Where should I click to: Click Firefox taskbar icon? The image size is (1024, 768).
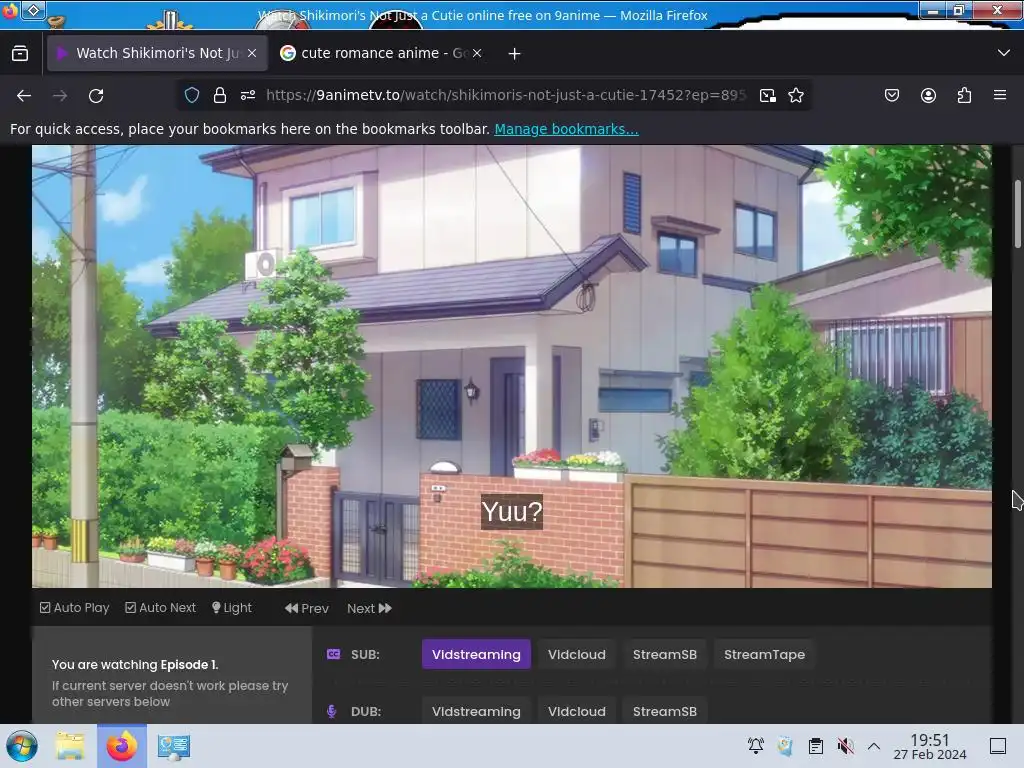pos(121,746)
